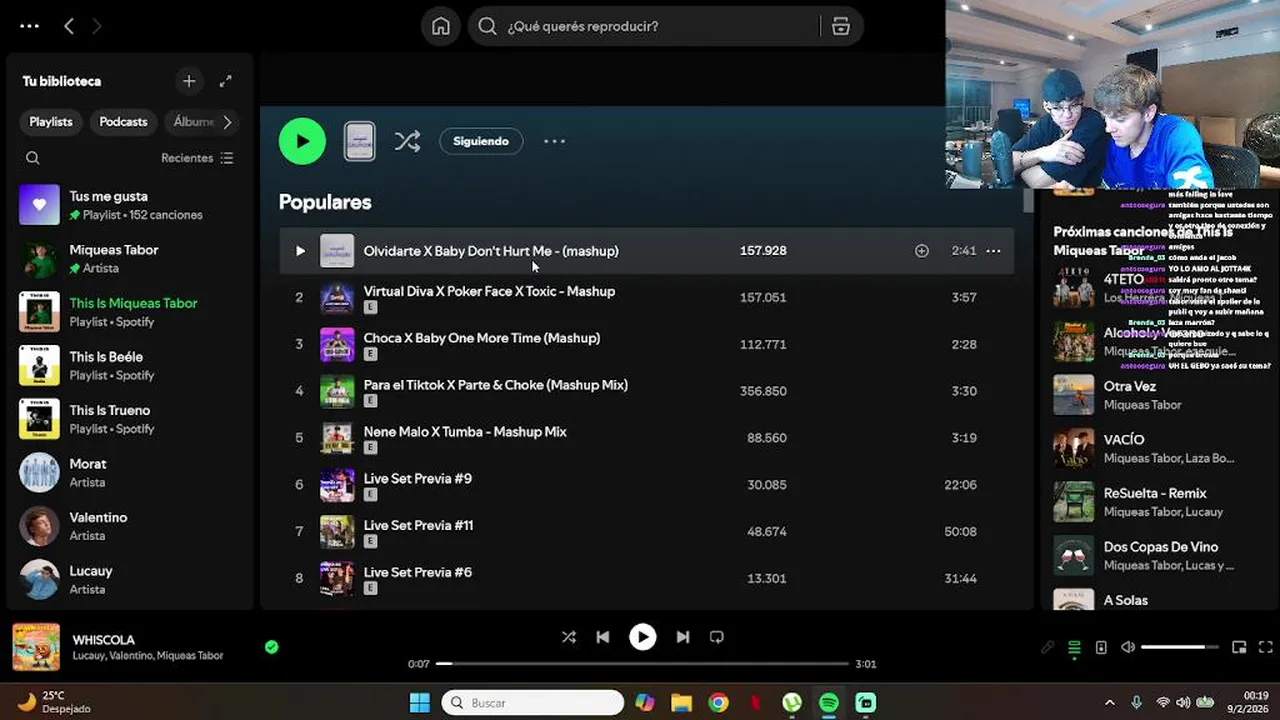Viewport: 1280px width, 720px height.
Task: Open the Recientes sort dropdown
Action: pyautogui.click(x=197, y=158)
